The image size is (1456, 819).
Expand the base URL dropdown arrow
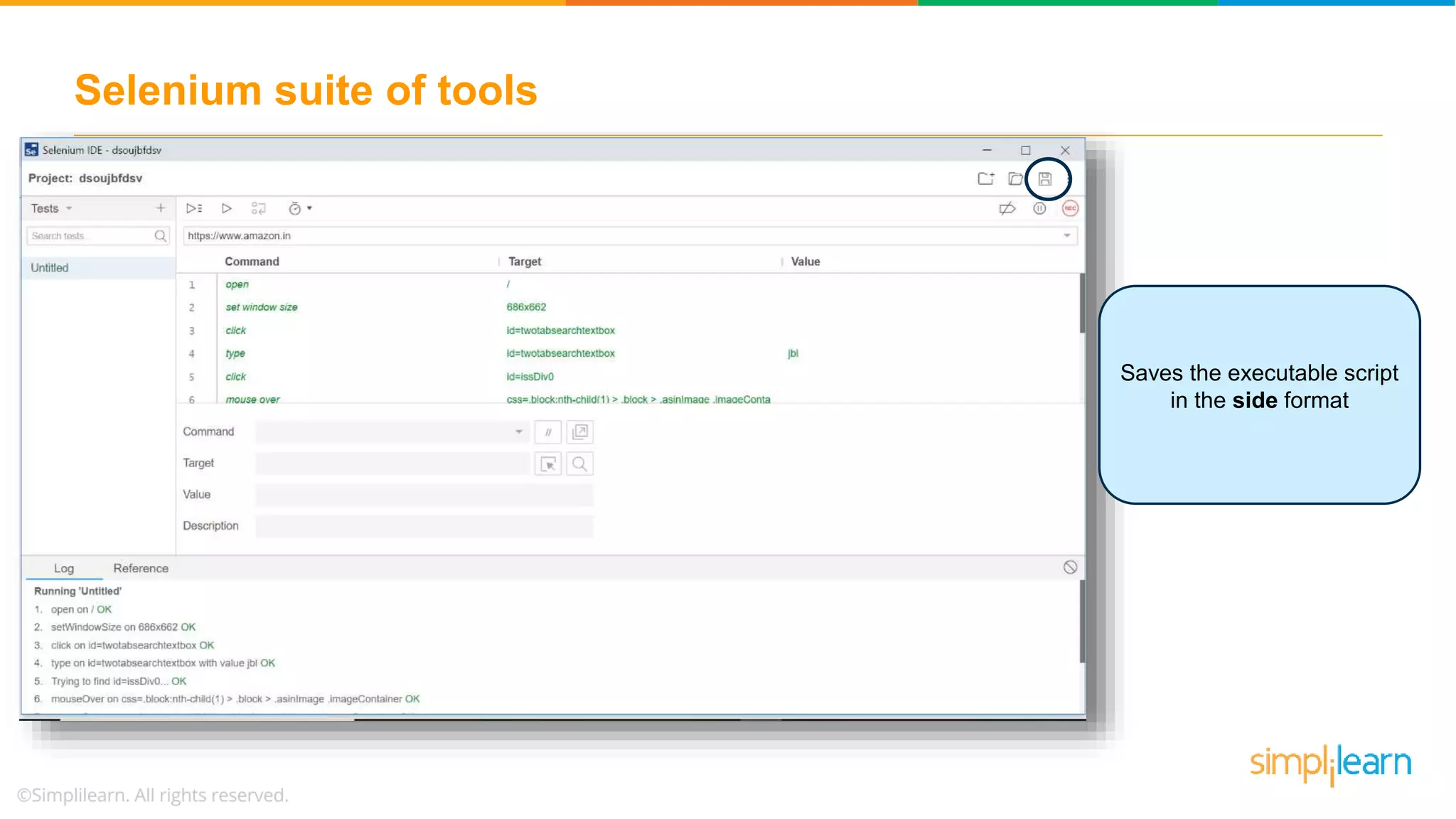point(1067,236)
